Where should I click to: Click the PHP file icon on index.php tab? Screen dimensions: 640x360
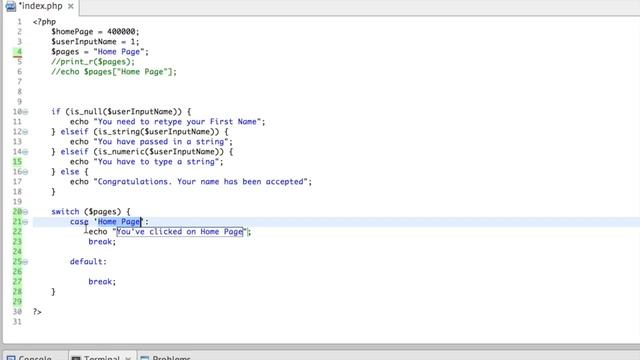click(11, 7)
